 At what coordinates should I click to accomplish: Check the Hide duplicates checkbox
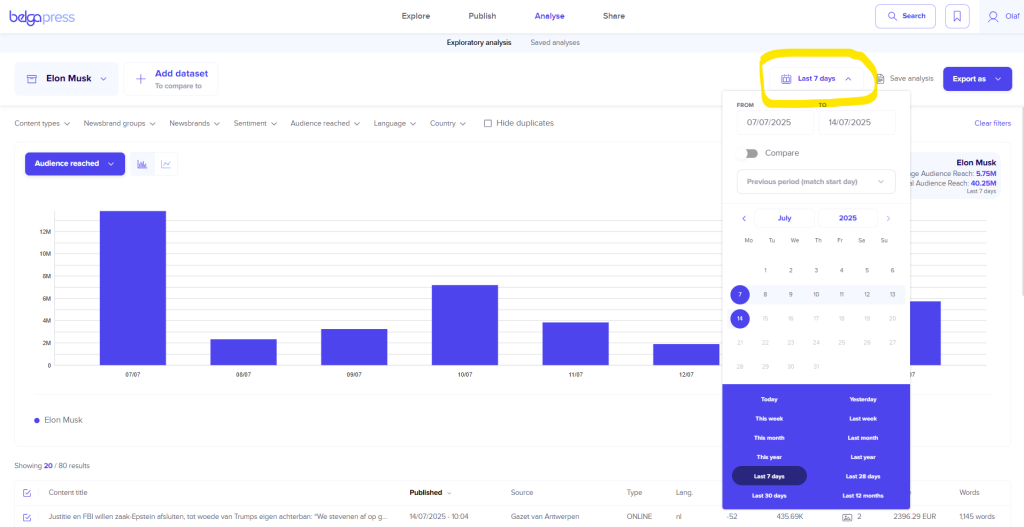[x=487, y=123]
